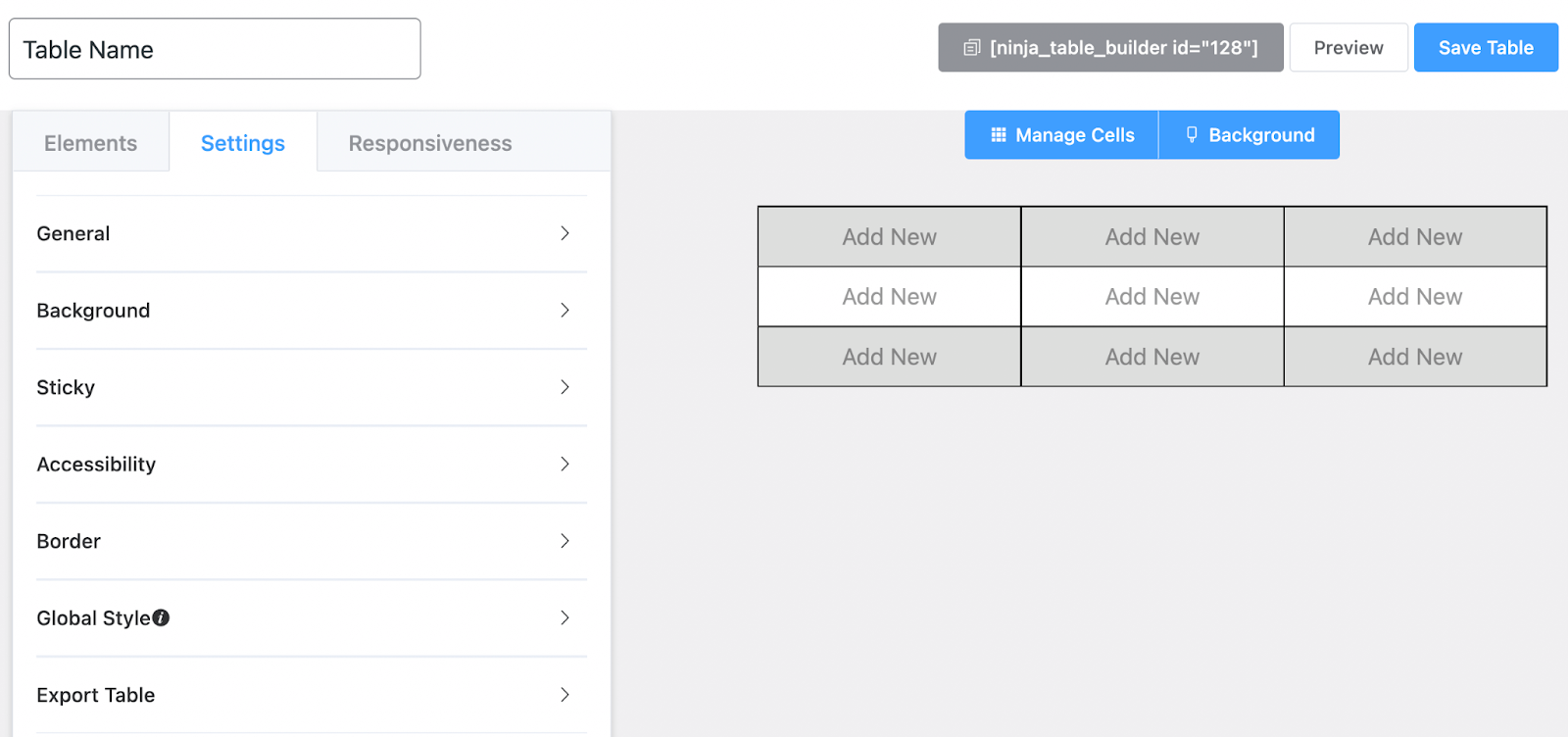Screen dimensions: 1568x737
Task: Select the center Add New table cell
Action: pos(1152,297)
